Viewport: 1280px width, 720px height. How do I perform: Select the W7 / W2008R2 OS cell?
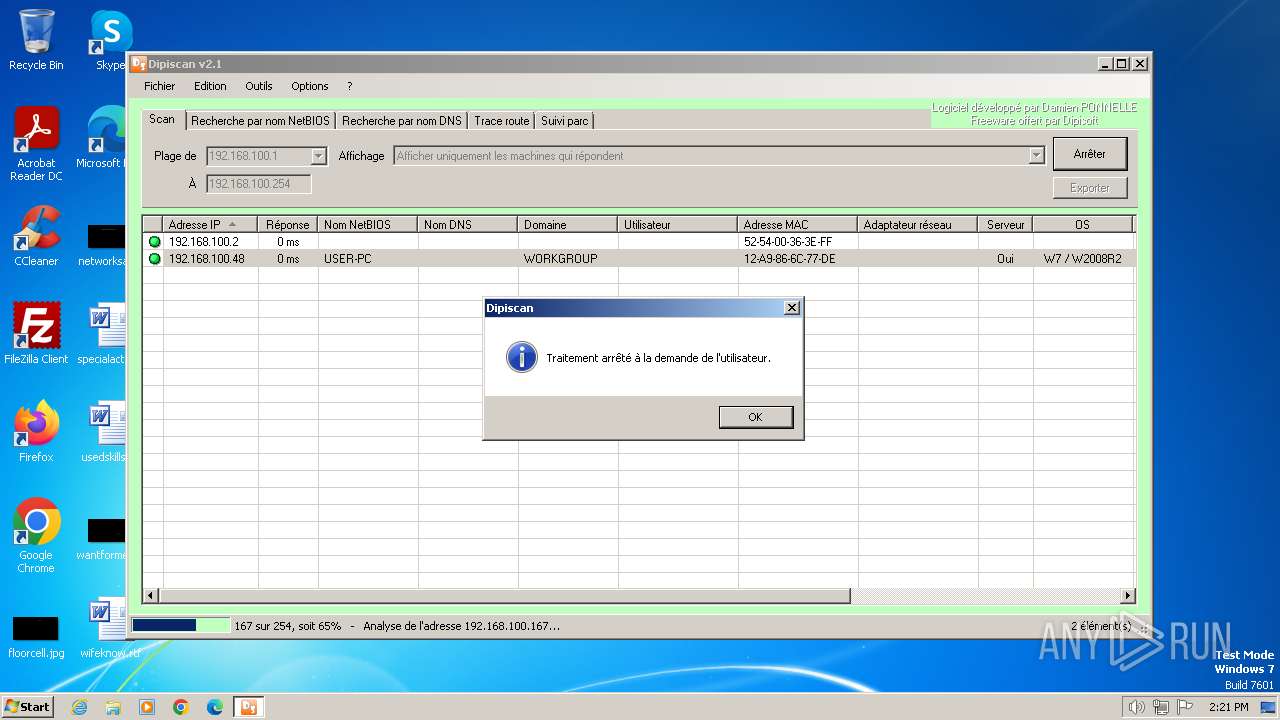[x=1083, y=259]
